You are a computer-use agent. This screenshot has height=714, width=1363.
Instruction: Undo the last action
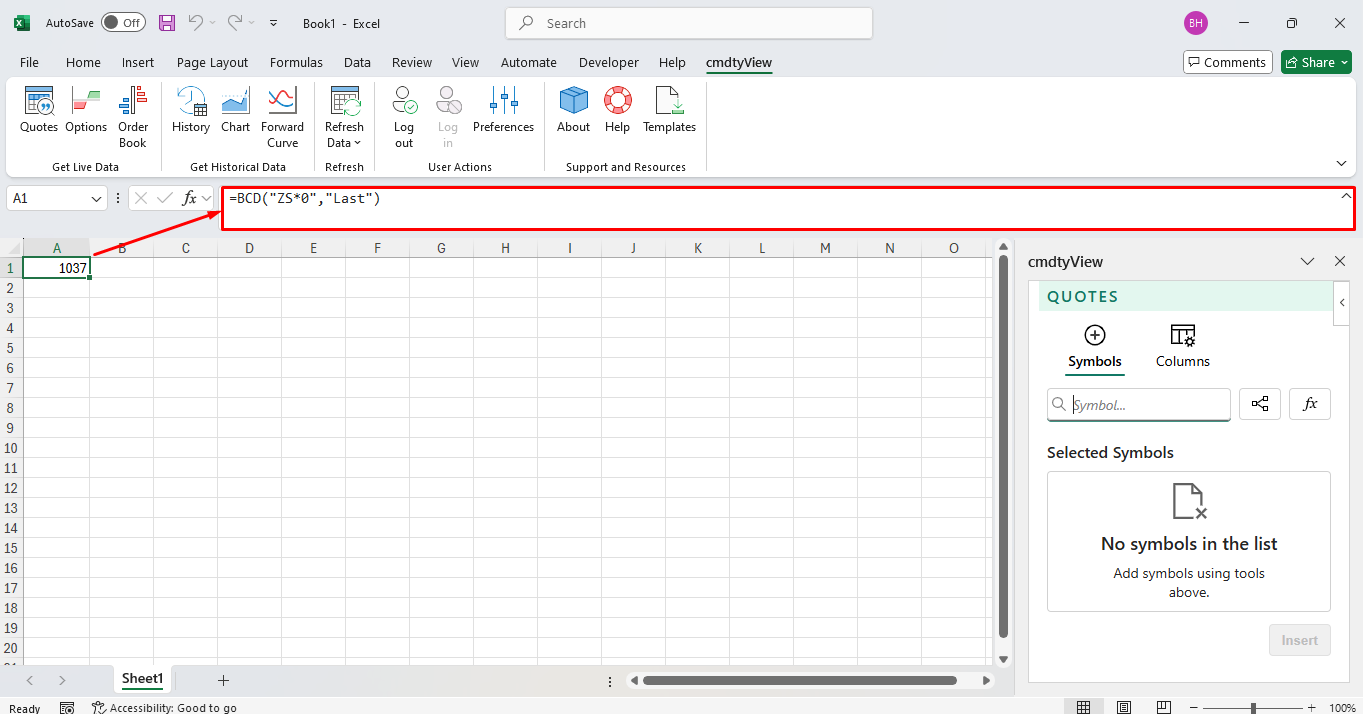196,23
